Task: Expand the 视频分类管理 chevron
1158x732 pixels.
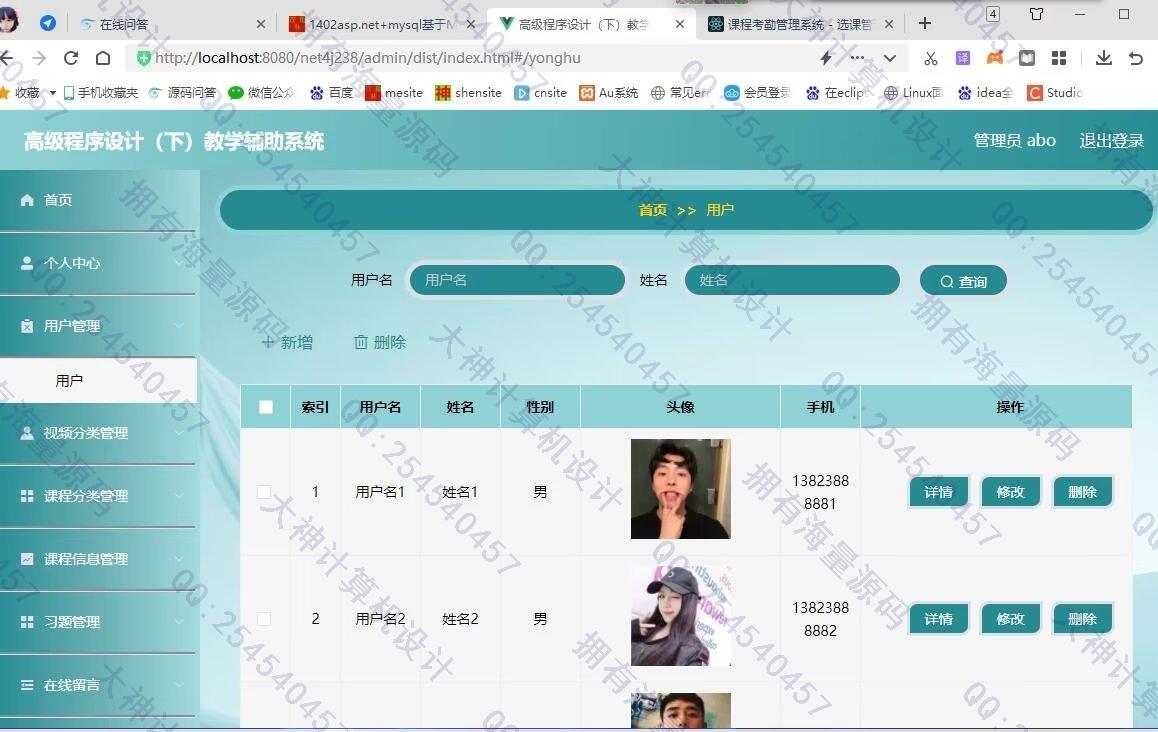Action: pyautogui.click(x=179, y=433)
